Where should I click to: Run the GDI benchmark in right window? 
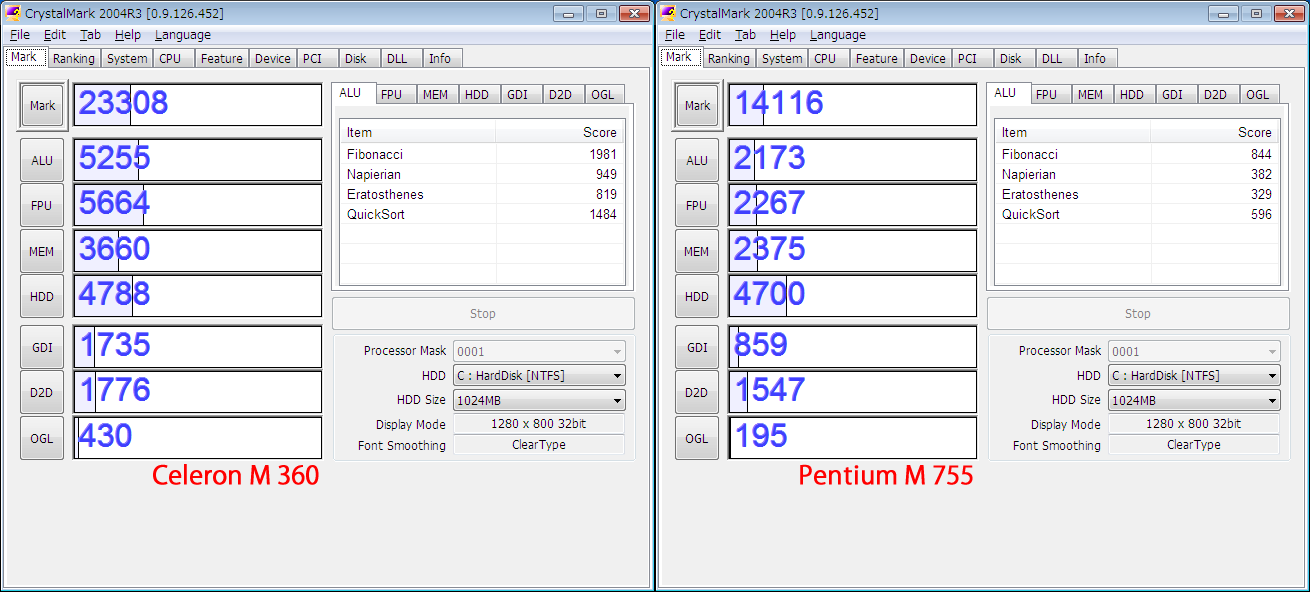697,347
